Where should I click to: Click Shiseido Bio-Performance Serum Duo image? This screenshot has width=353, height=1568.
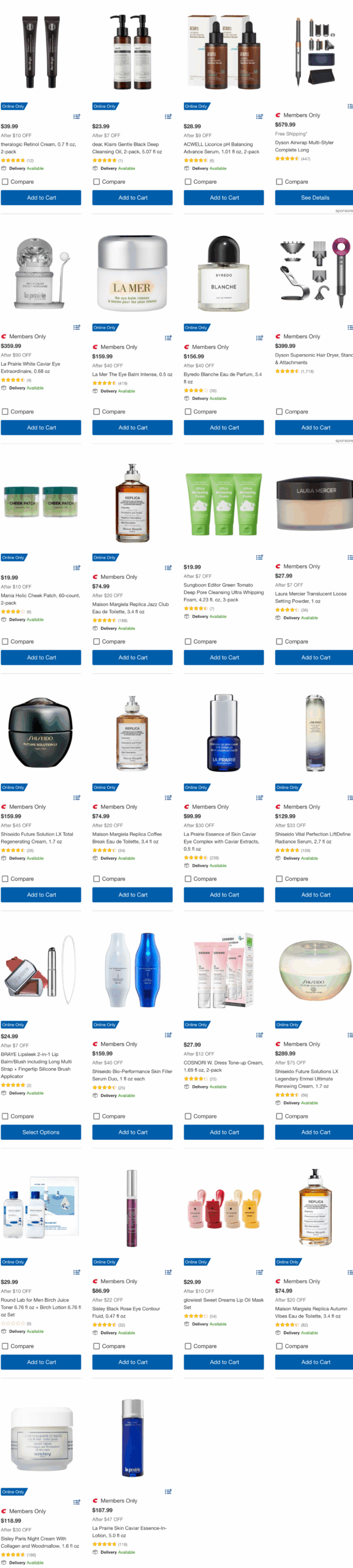tap(132, 970)
